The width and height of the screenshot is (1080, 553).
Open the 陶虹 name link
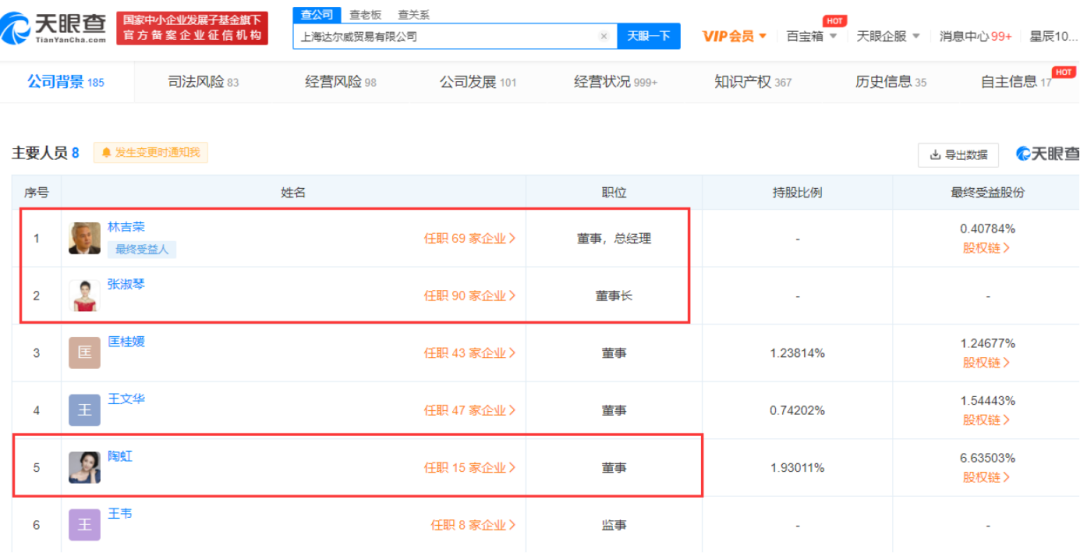coord(120,456)
